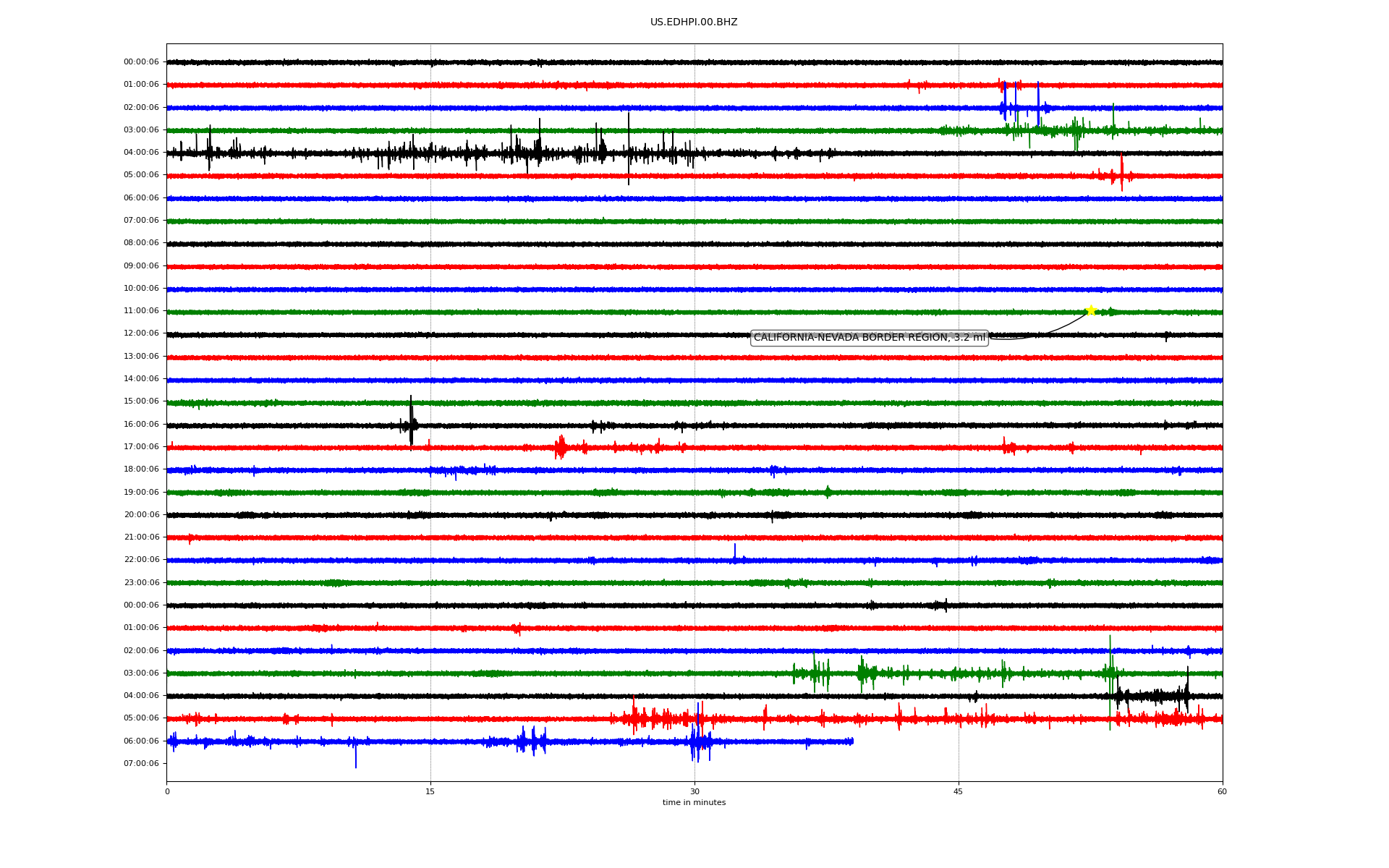Click the 20:00:06 row time label
1389x868 pixels.
pos(141,515)
